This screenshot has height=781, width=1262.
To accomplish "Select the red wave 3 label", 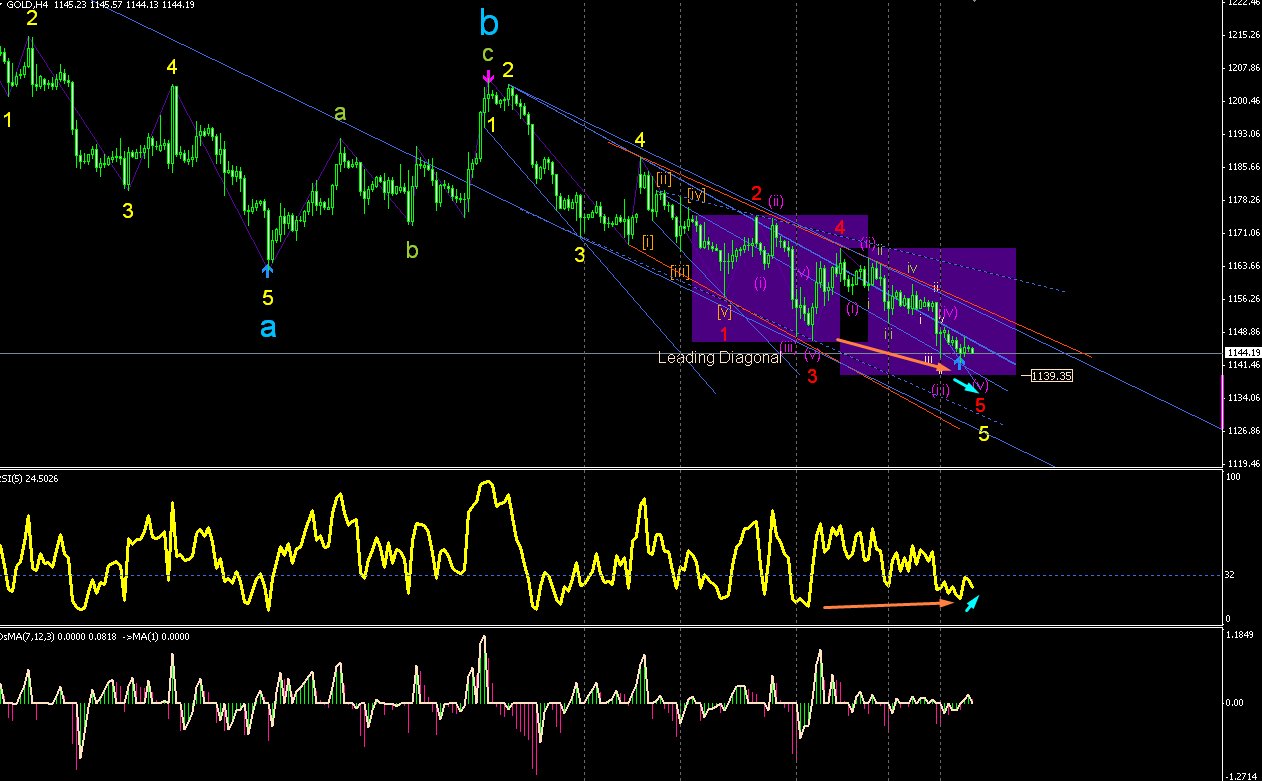I will pyautogui.click(x=813, y=376).
